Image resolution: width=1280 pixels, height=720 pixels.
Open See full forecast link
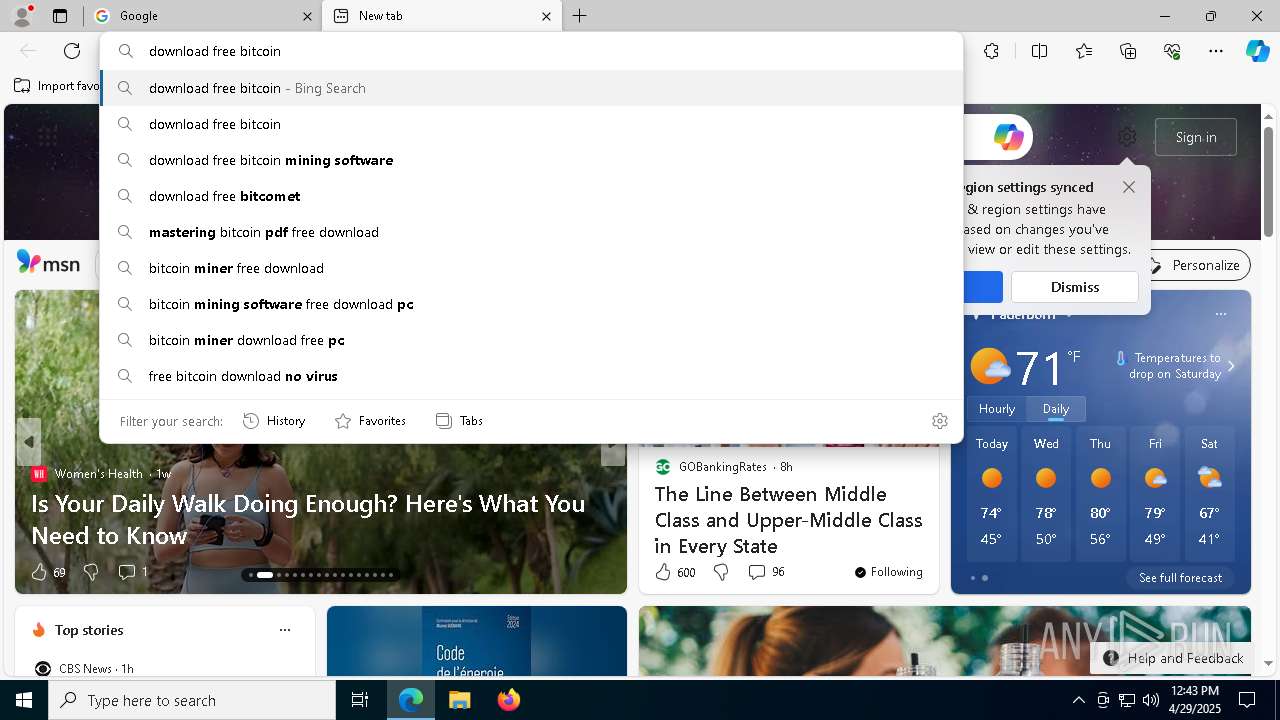pos(1180,578)
